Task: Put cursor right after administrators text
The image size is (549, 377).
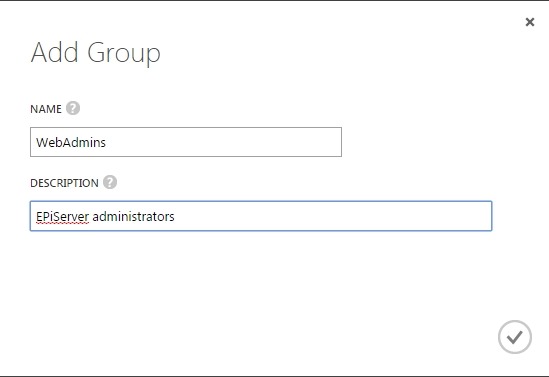Action: pos(175,217)
